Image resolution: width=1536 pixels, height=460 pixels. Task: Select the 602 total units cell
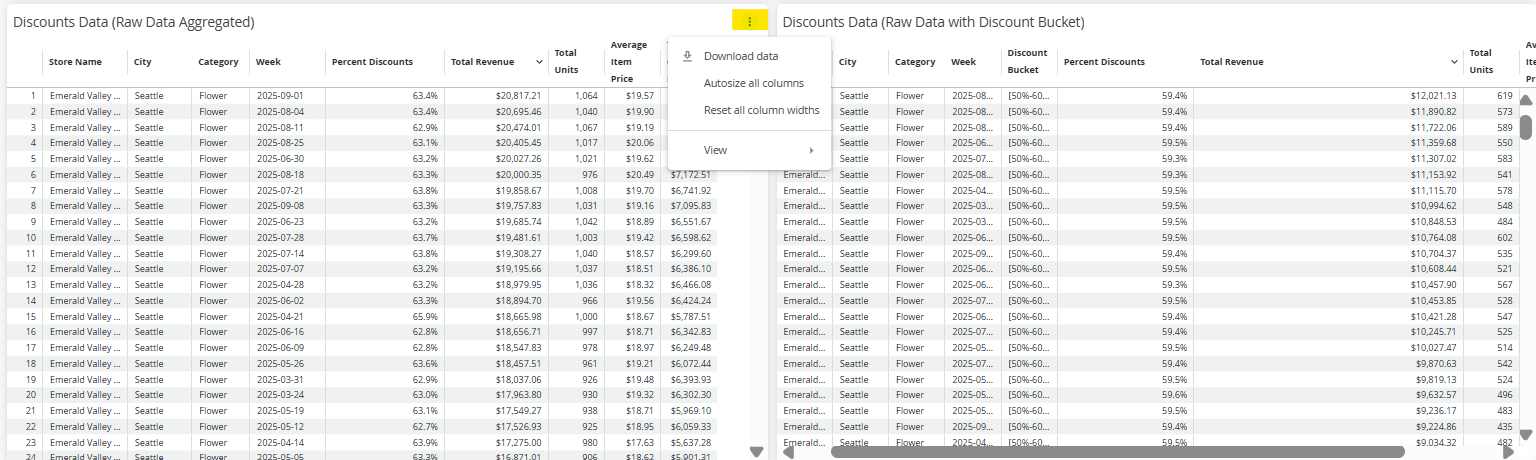click(1490, 238)
